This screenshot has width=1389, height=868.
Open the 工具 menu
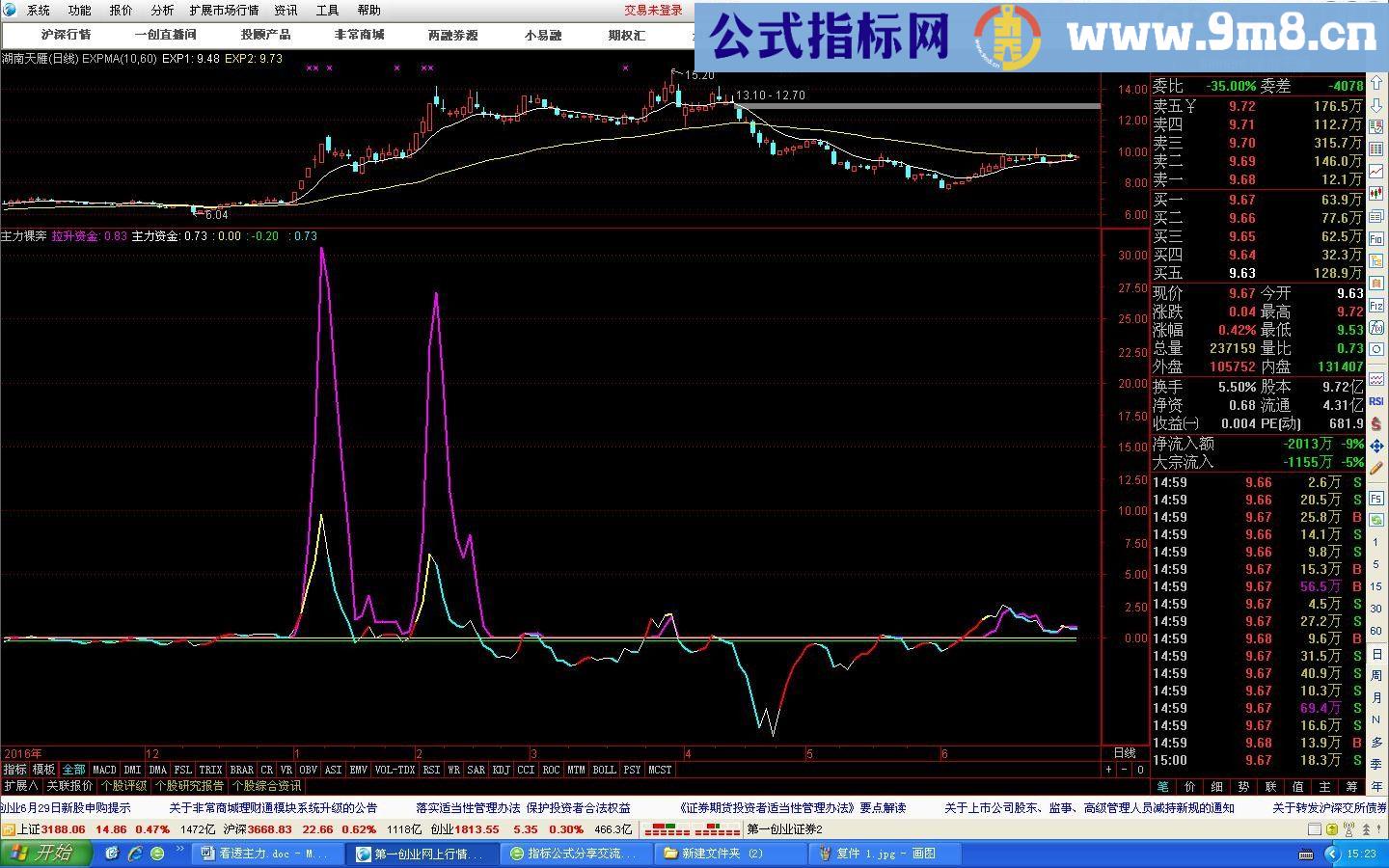point(328,11)
